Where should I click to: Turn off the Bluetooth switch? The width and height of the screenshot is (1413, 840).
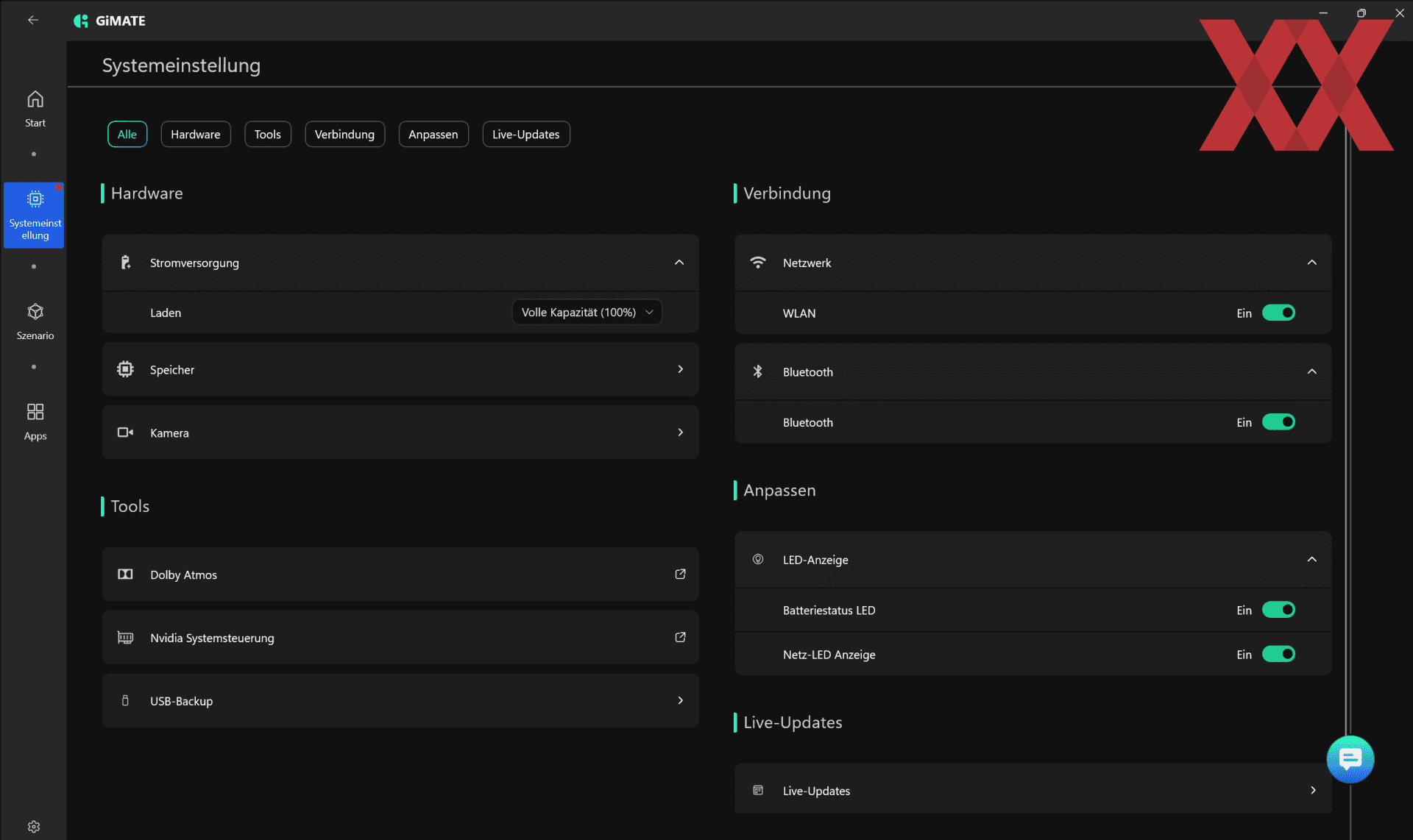[1279, 422]
